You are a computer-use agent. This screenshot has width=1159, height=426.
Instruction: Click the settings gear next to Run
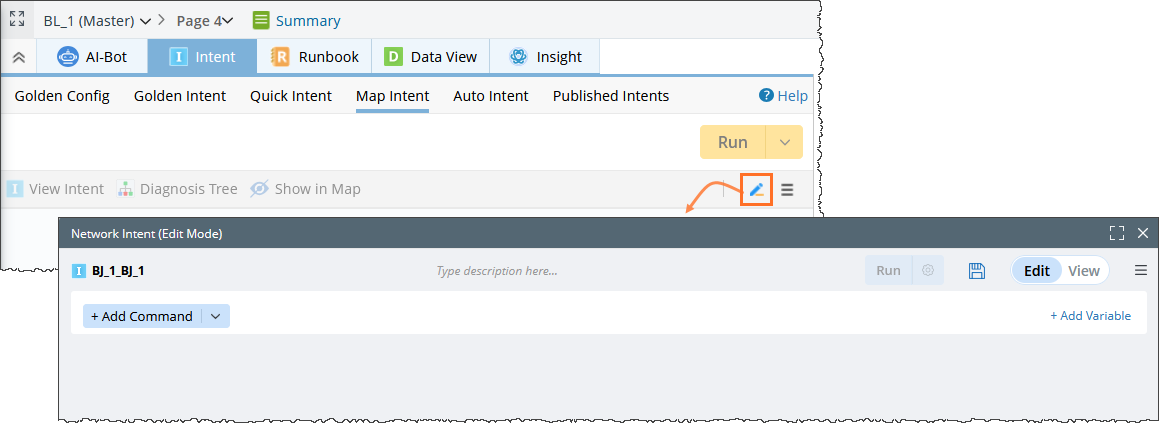tap(928, 271)
